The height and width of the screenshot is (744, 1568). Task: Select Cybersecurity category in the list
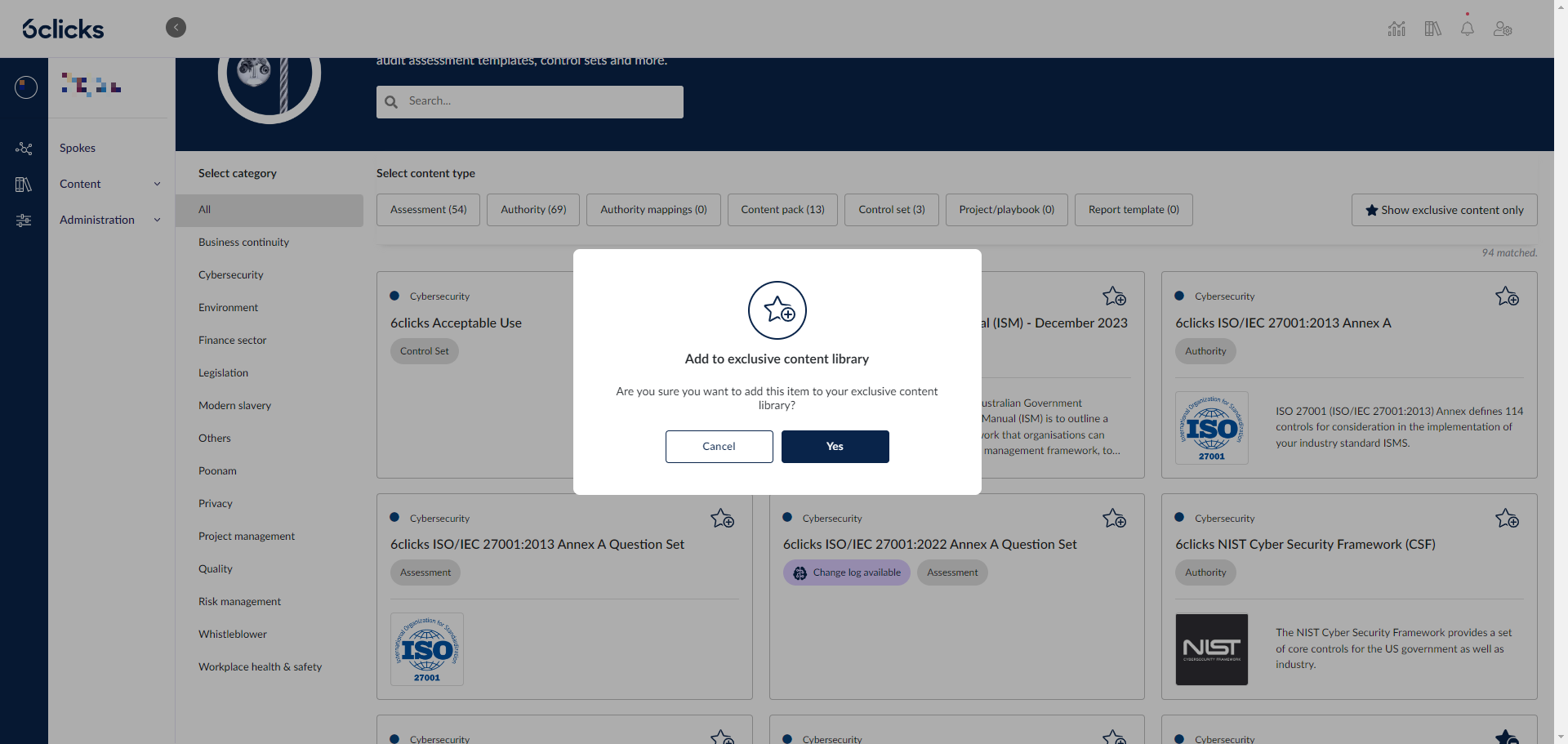[x=231, y=275]
